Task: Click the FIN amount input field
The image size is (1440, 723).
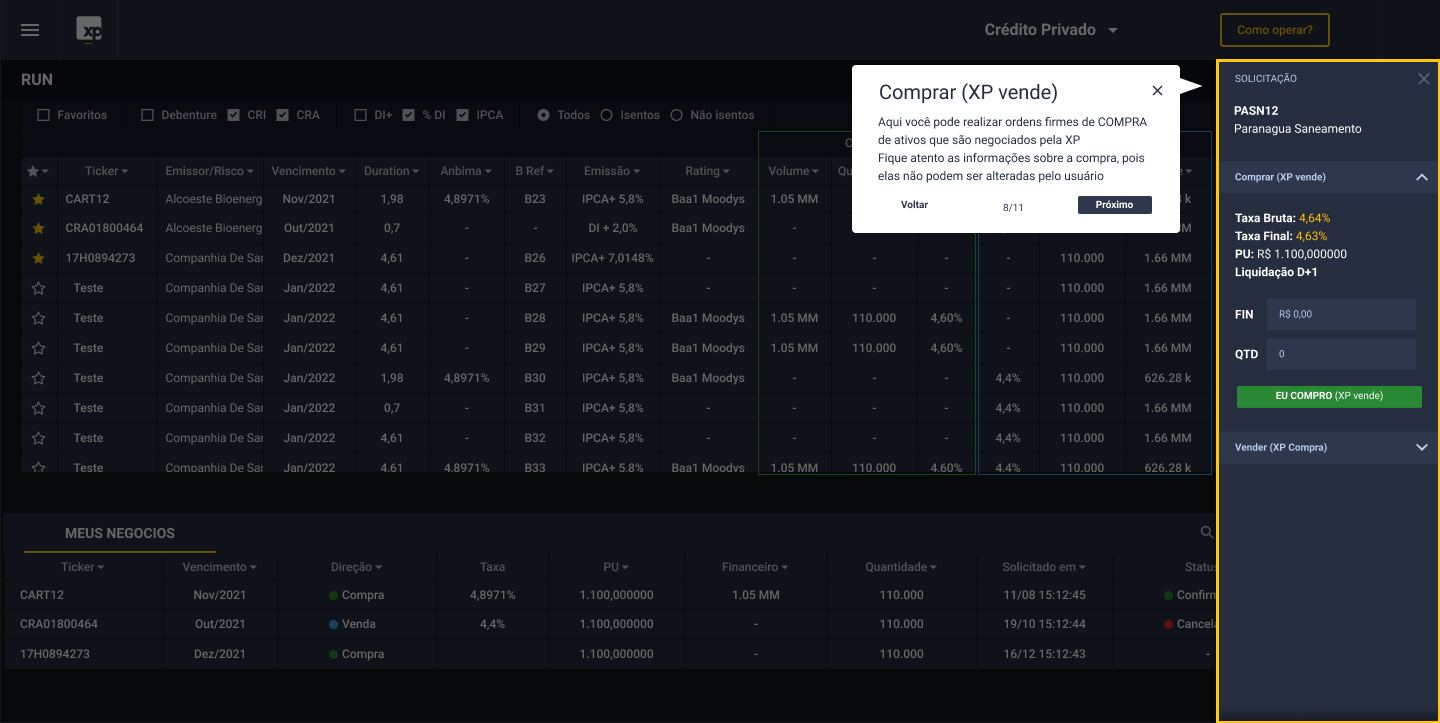Action: pos(1340,314)
